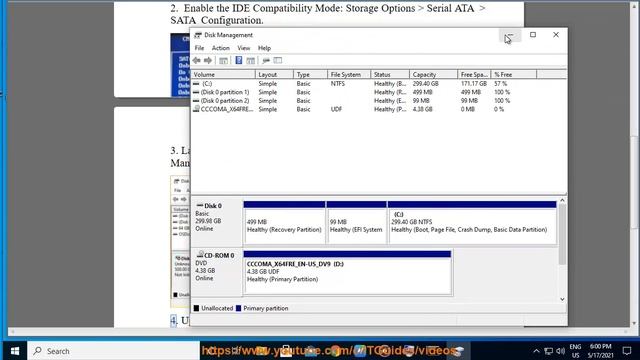Click the sixth toolbar icon, next to Action Pane
The width and height of the screenshot is (640, 360).
[266, 60]
